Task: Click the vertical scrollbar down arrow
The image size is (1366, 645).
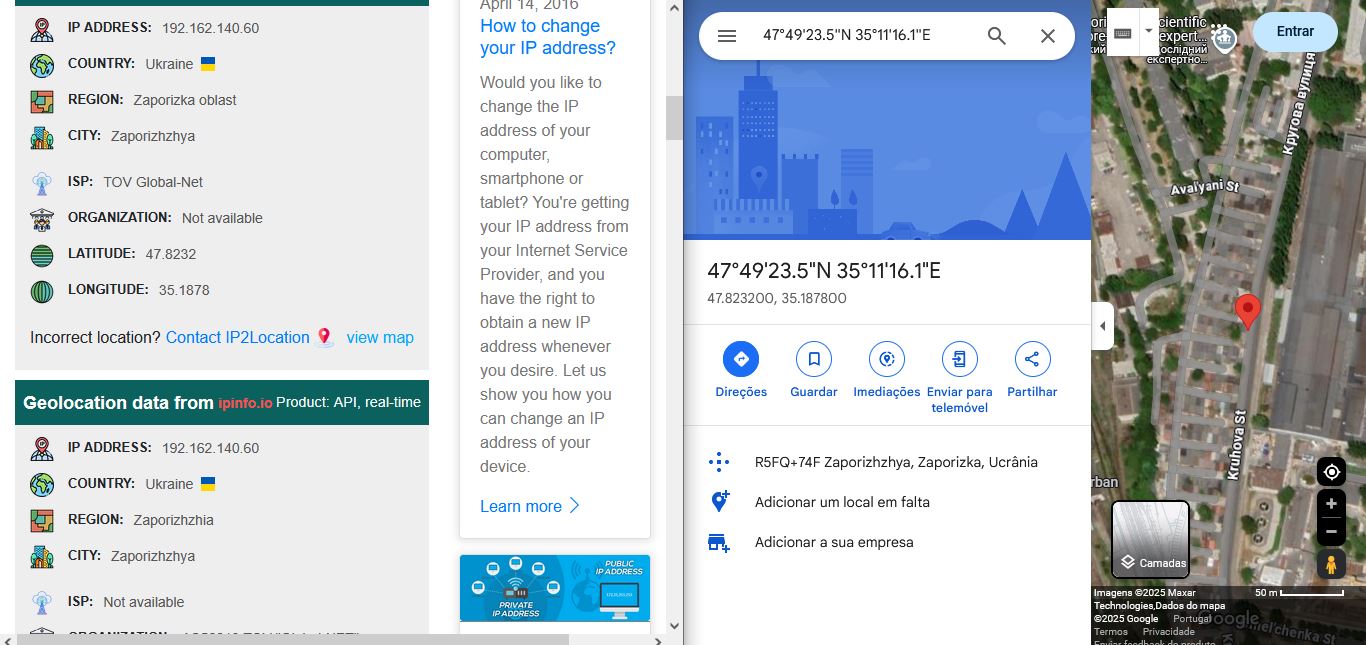Action: [674, 626]
